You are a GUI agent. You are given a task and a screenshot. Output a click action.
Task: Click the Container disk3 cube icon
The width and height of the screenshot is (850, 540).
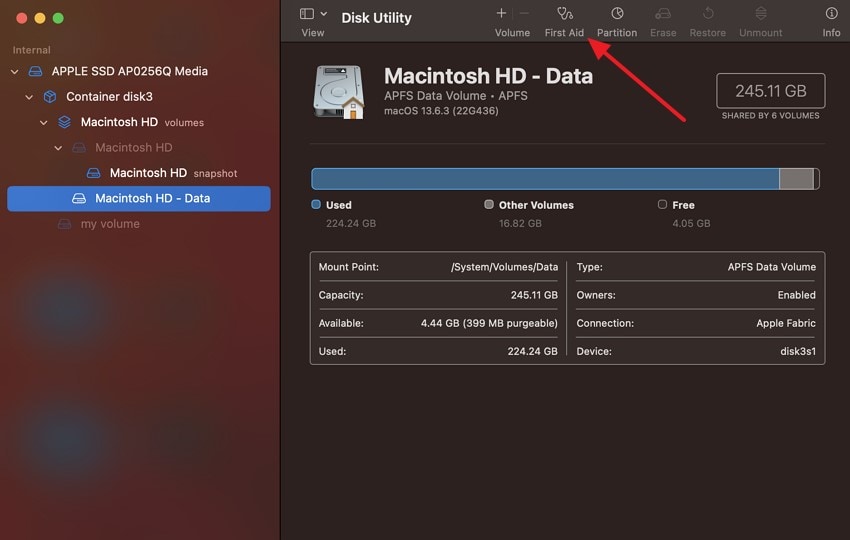coord(50,97)
